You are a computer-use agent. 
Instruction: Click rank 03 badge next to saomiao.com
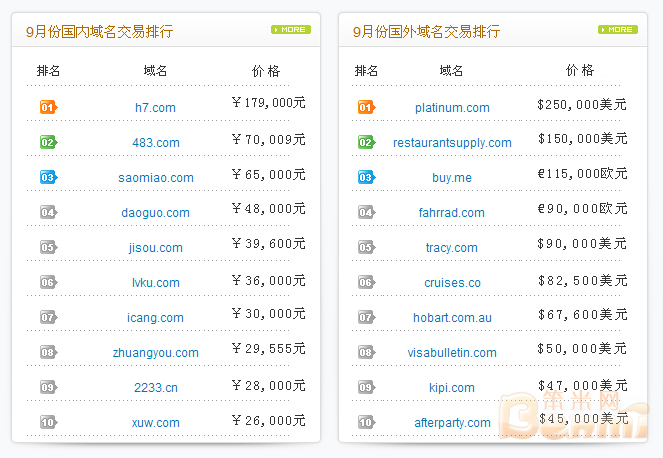pyautogui.click(x=49, y=177)
